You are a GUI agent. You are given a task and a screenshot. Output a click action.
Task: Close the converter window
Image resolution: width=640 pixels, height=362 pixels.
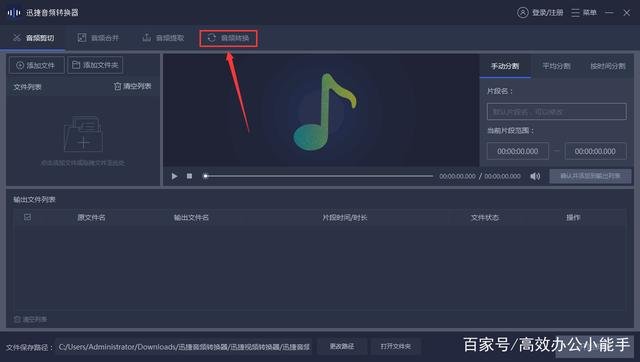tap(627, 13)
